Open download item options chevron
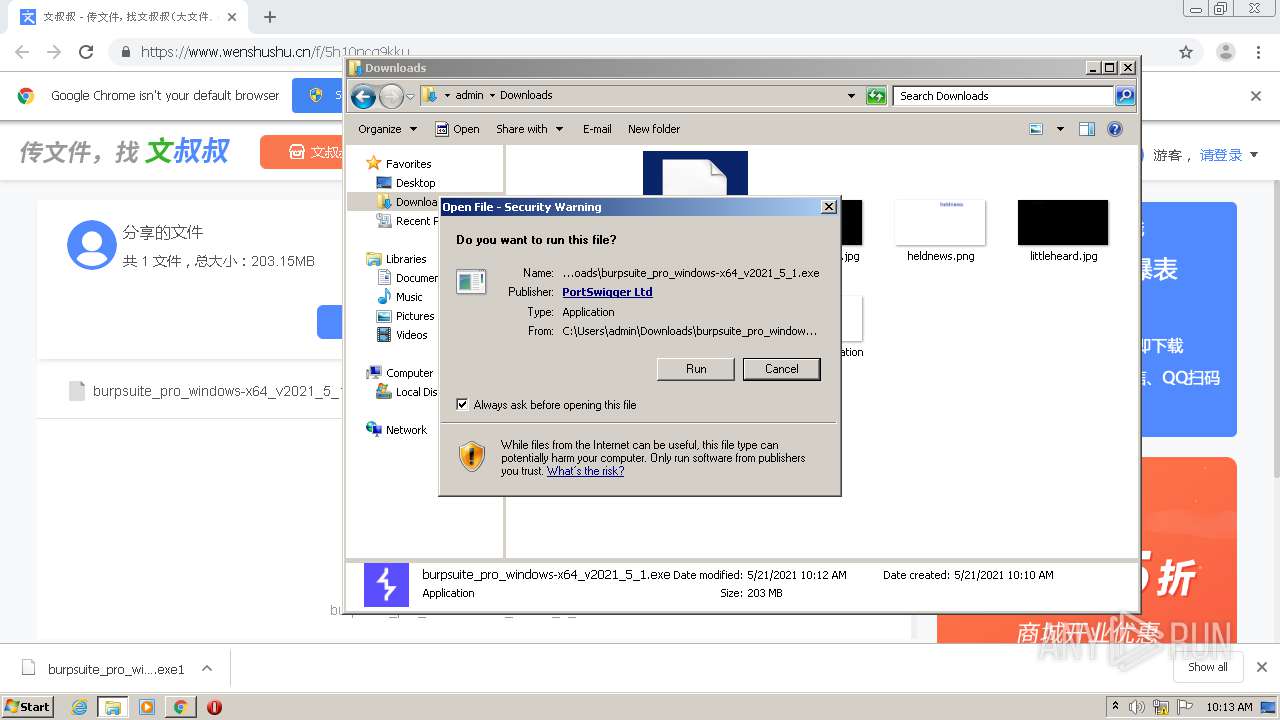Screen dimensions: 1280x720 coord(207,668)
